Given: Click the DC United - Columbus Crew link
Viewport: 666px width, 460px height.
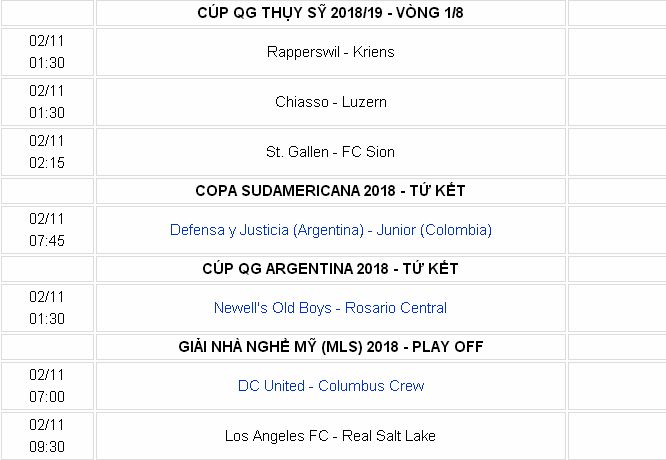Looking at the screenshot, I should [x=330, y=386].
